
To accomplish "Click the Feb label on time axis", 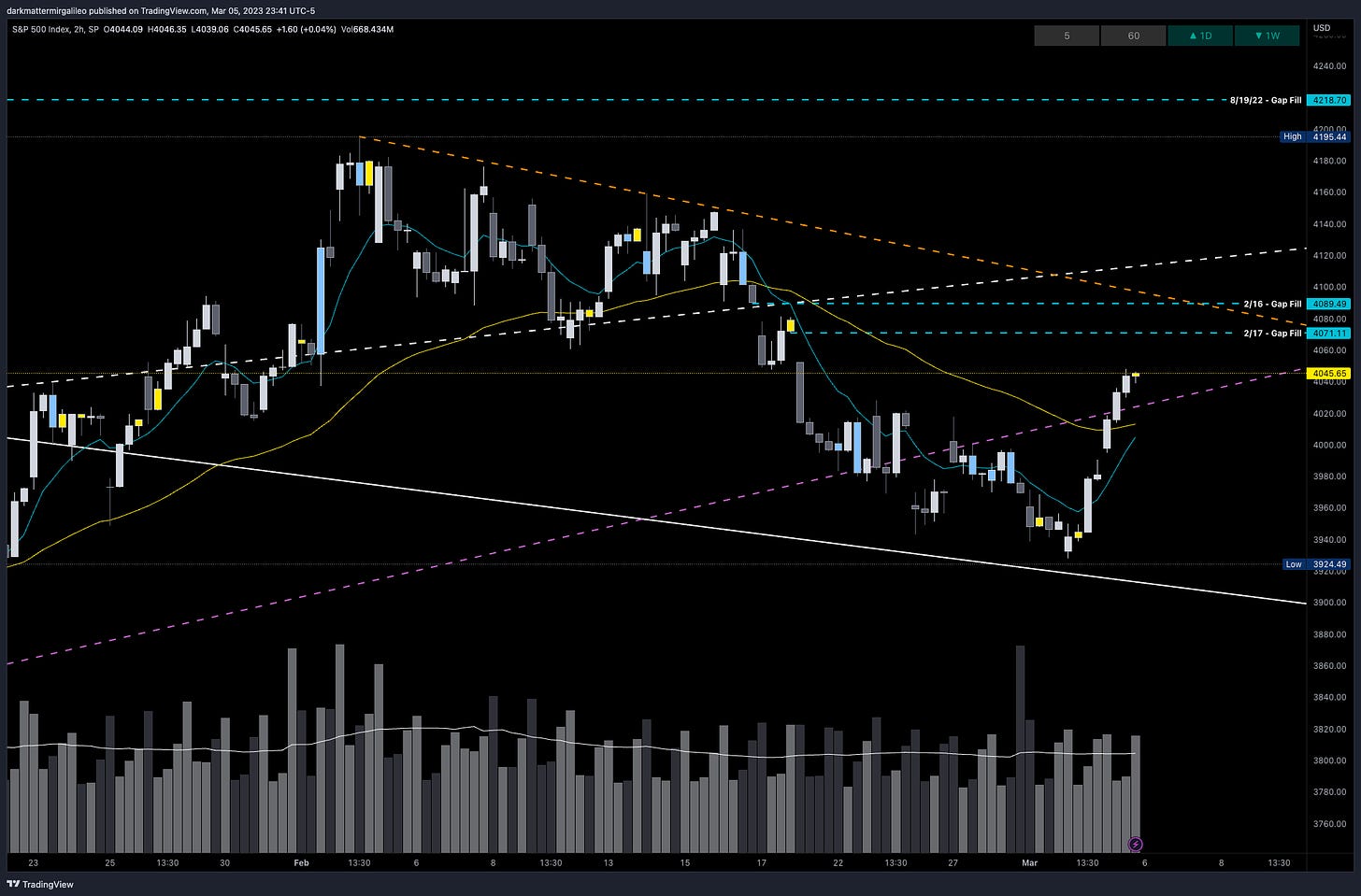I will 301,863.
